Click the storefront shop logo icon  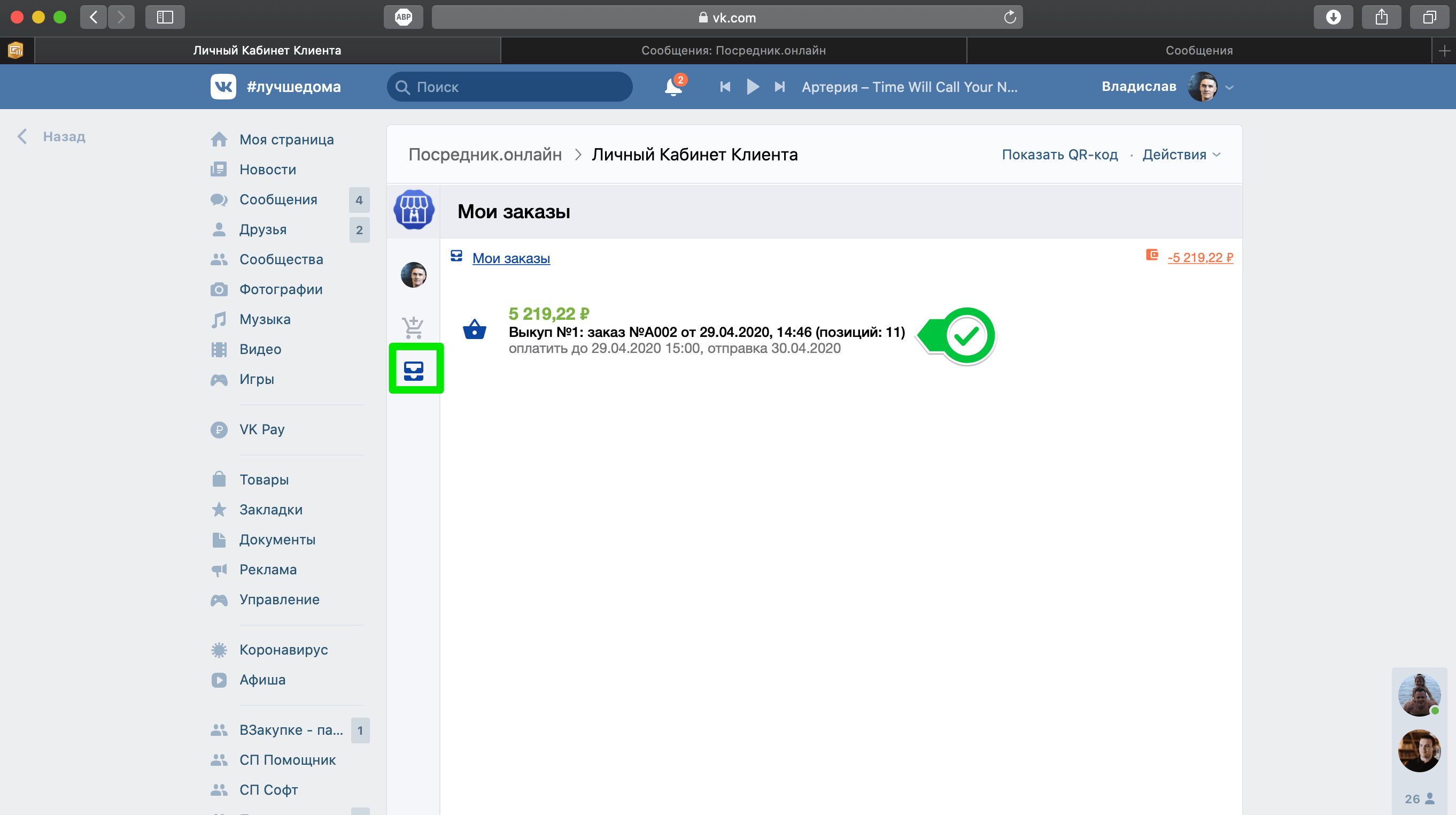pyautogui.click(x=414, y=210)
